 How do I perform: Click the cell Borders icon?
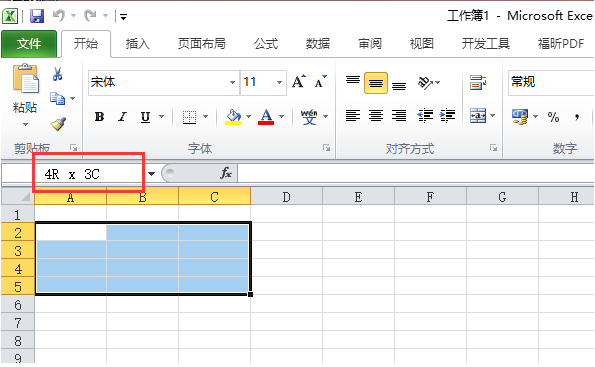189,117
